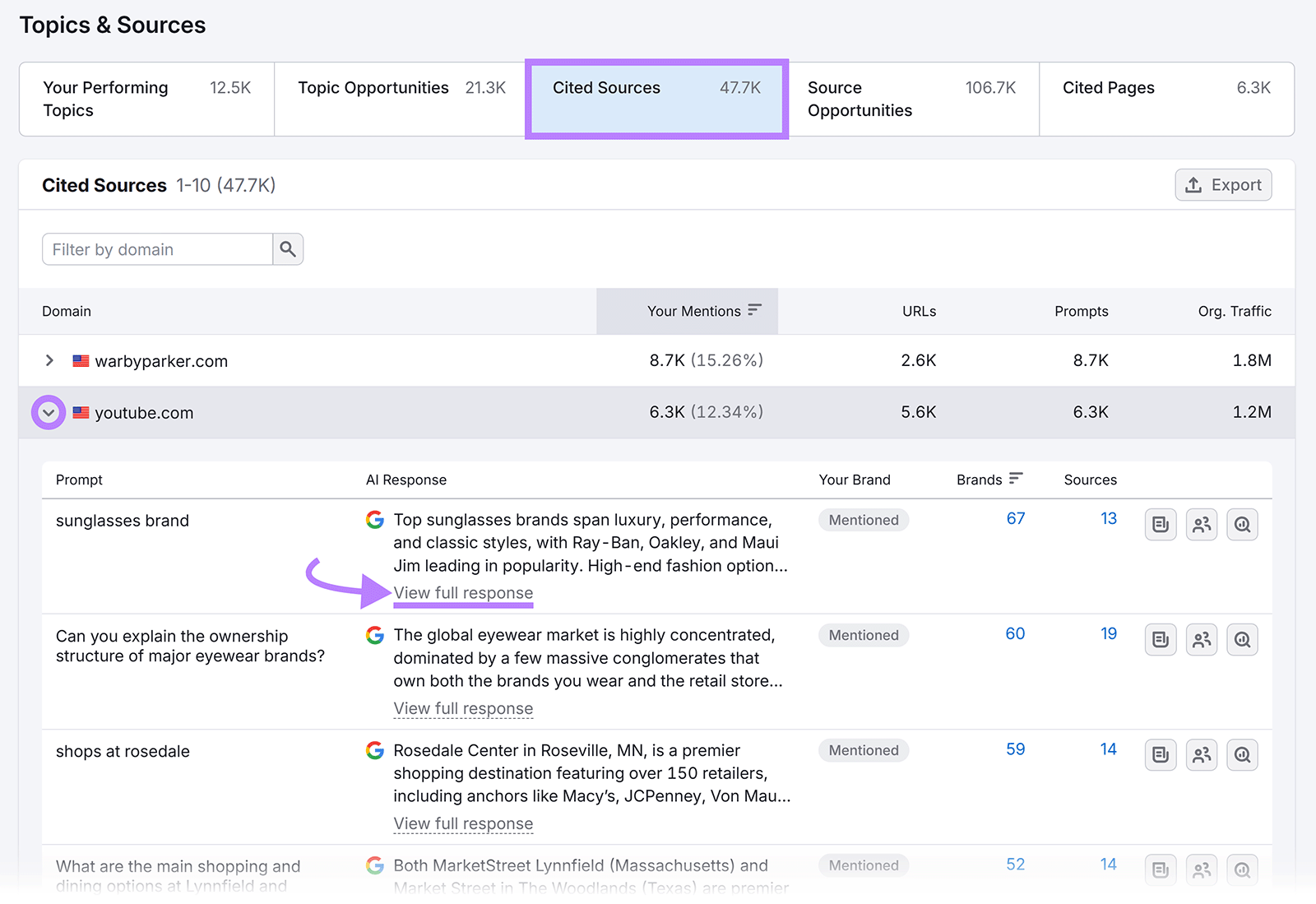Open the 67 brands count link
This screenshot has height=904, width=1316.
tap(1016, 519)
